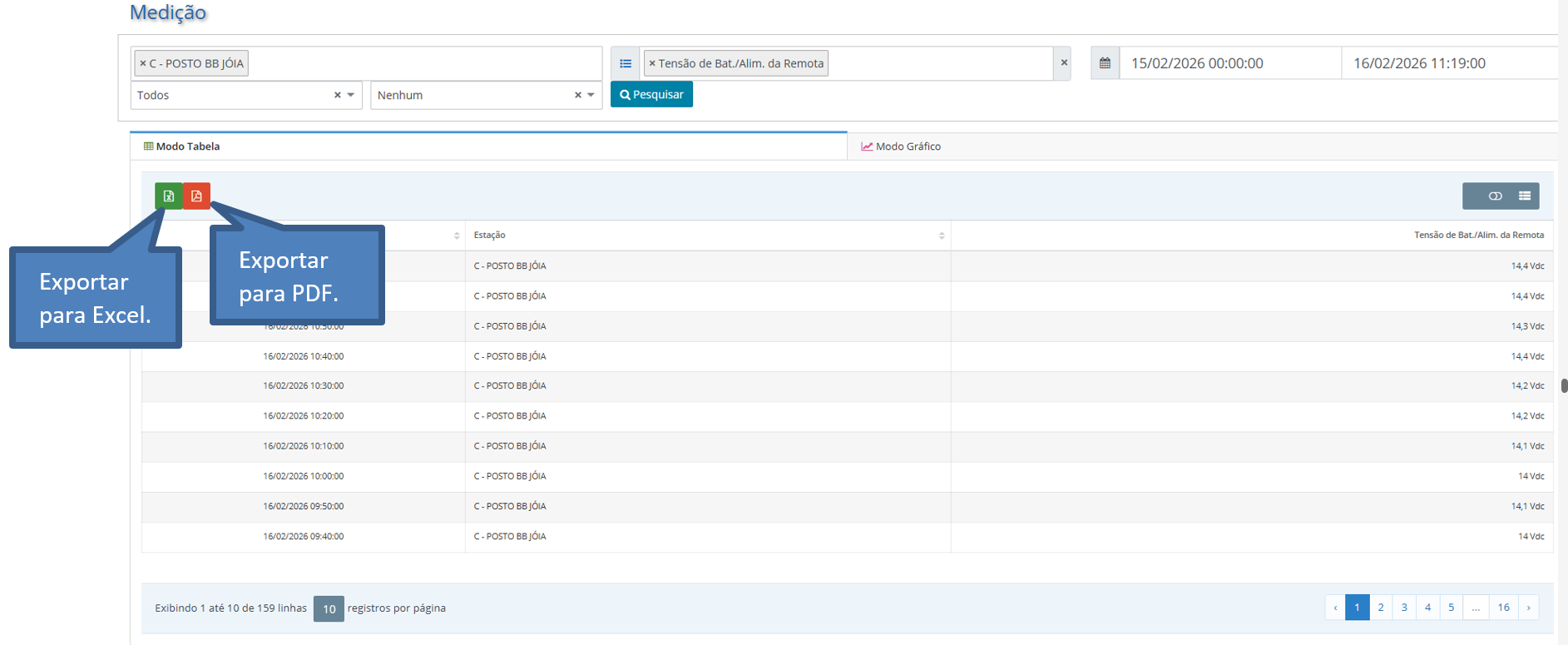Export table to Excel with green icon
The height and width of the screenshot is (645, 1568).
click(x=169, y=196)
